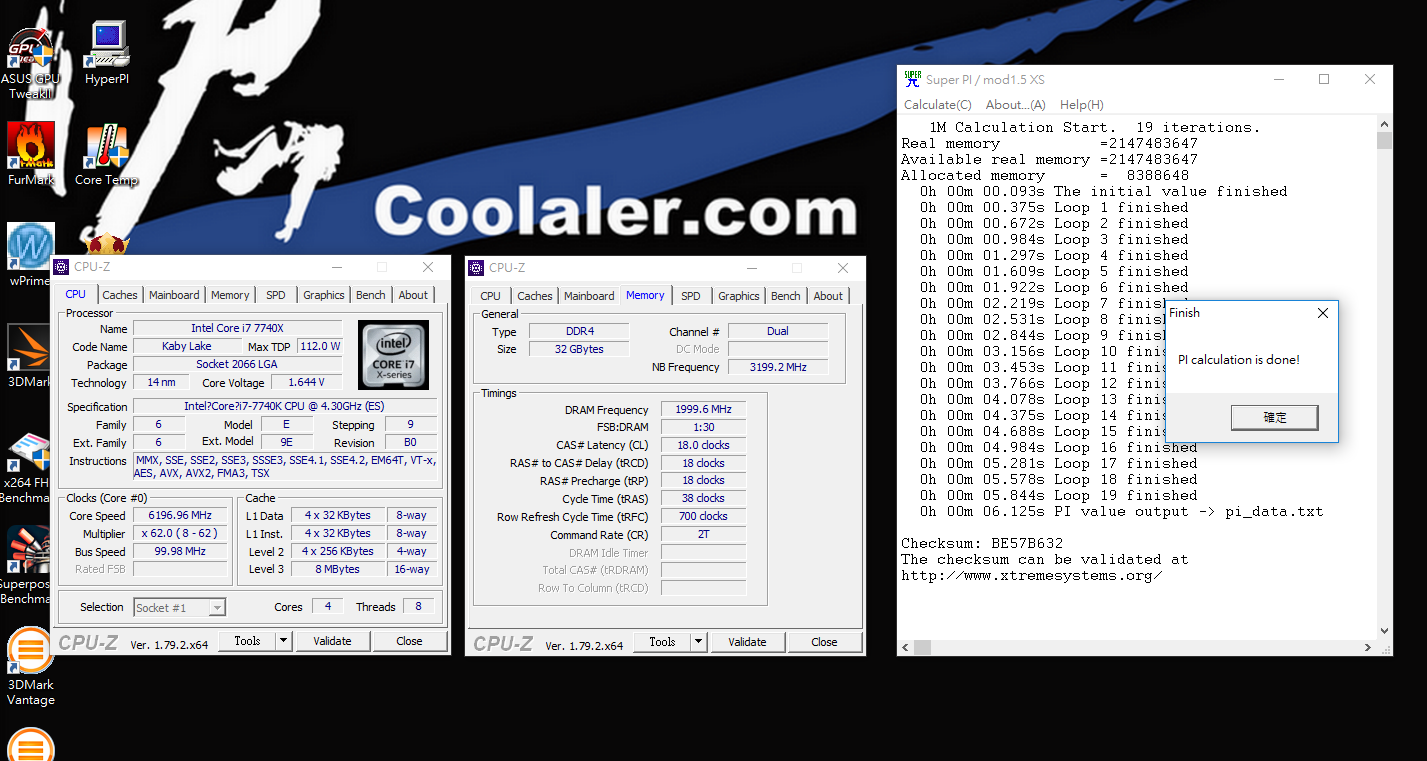Click Validate button in right CPU-Z window

(747, 642)
